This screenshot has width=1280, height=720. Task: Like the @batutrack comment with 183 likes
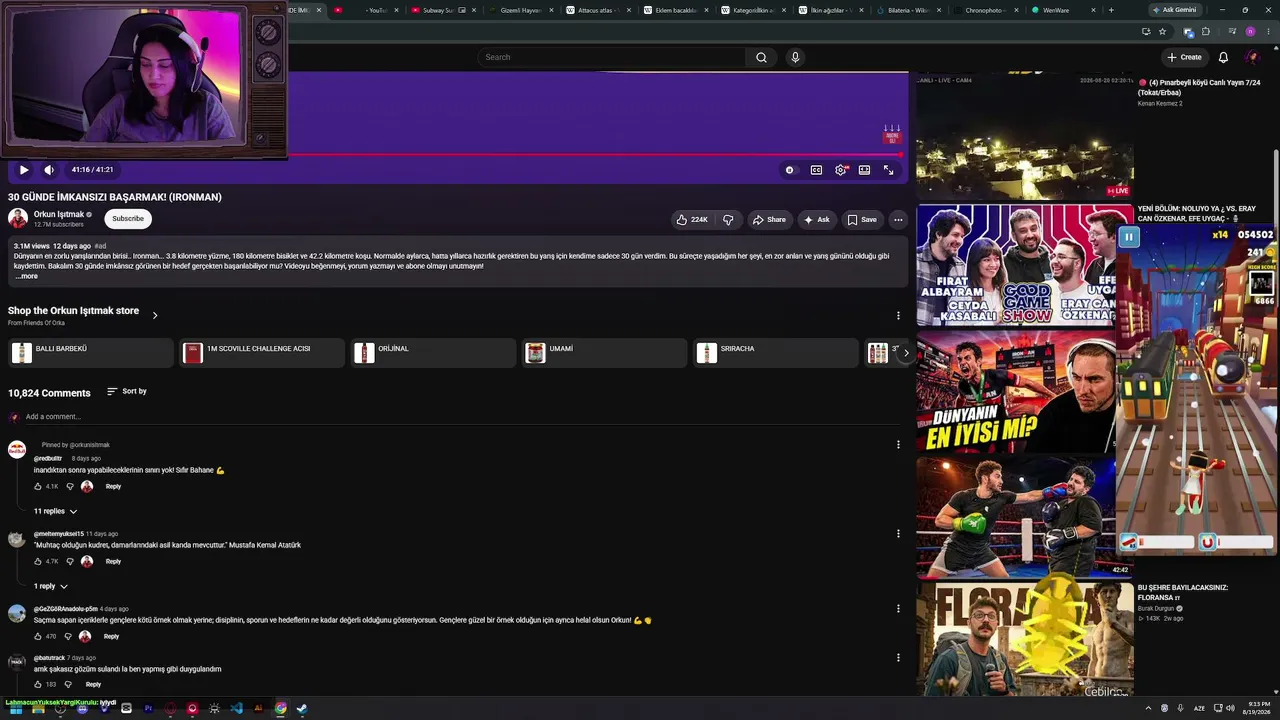coord(38,685)
